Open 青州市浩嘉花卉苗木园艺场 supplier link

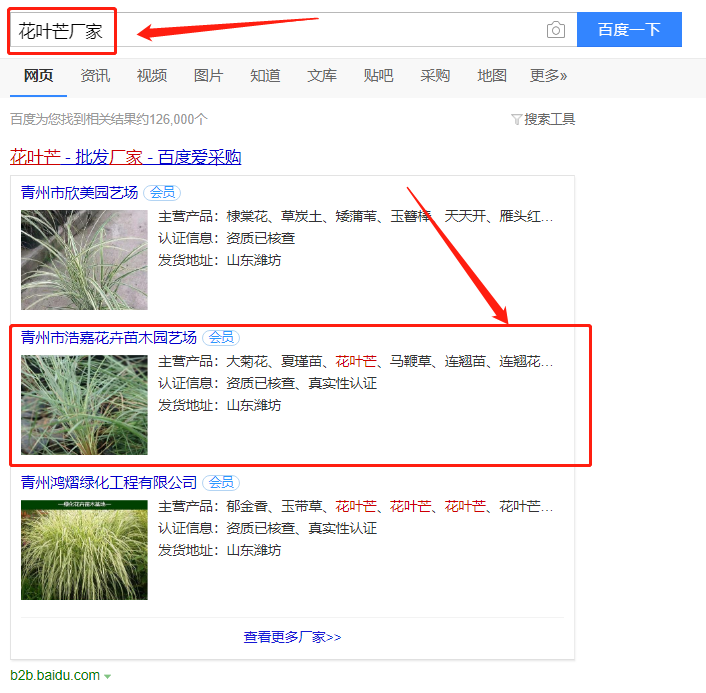coord(108,337)
